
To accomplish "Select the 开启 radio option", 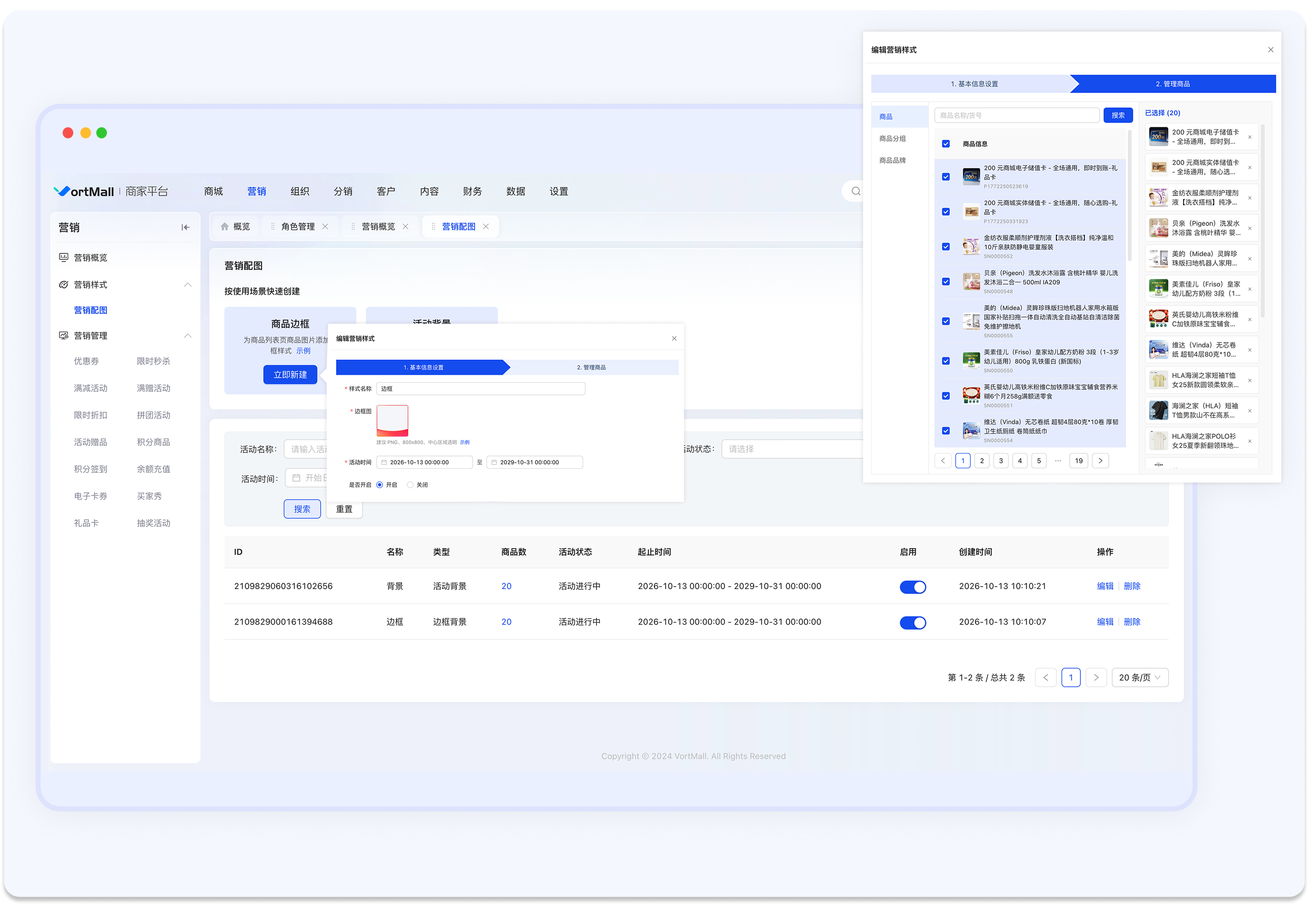I will (x=380, y=486).
